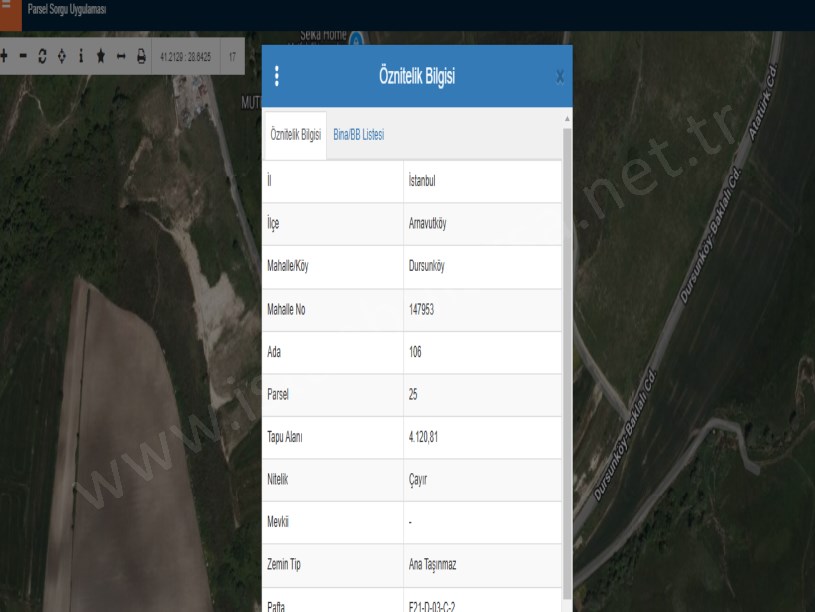Zoom out with the minus icon
This screenshot has width=815, height=612.
tap(23, 57)
